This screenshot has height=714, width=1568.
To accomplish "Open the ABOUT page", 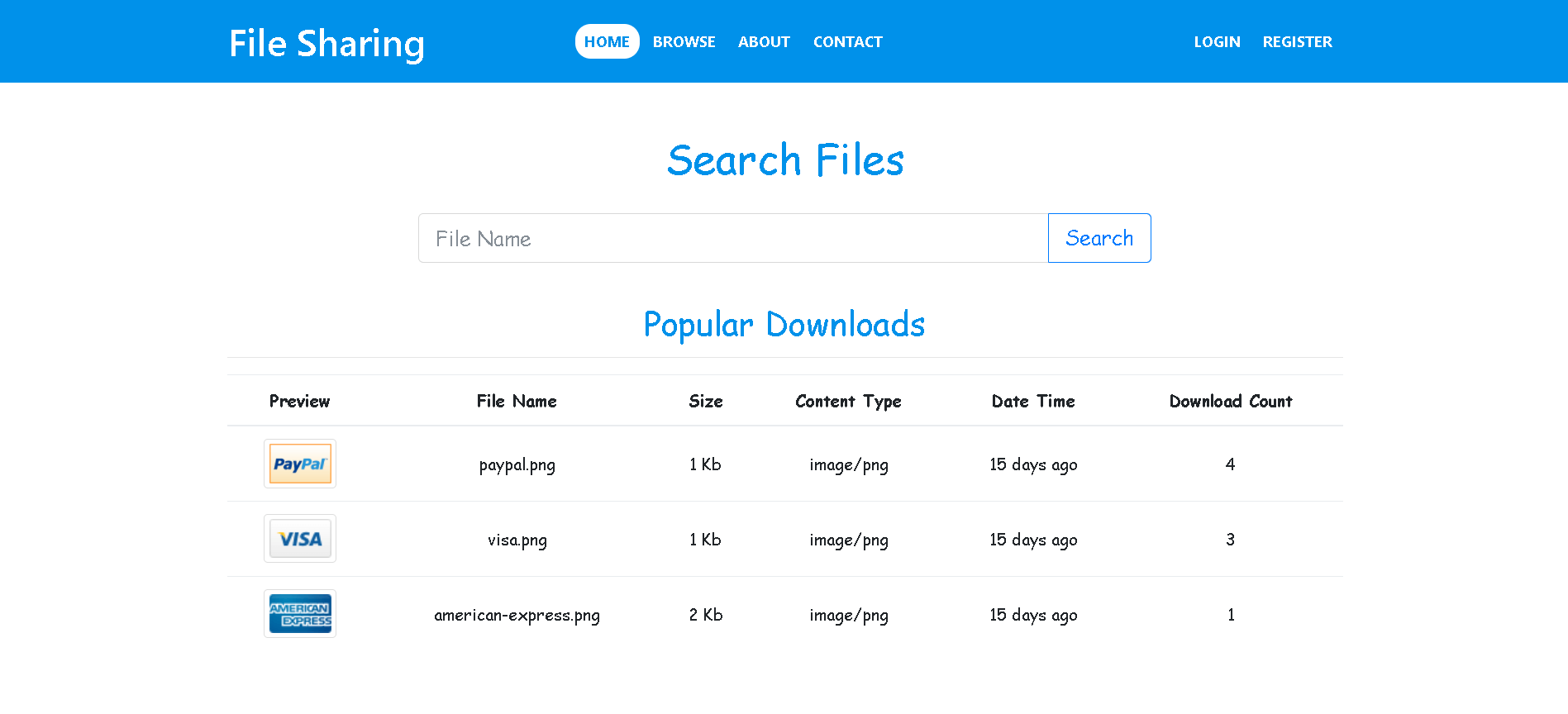I will pos(764,41).
